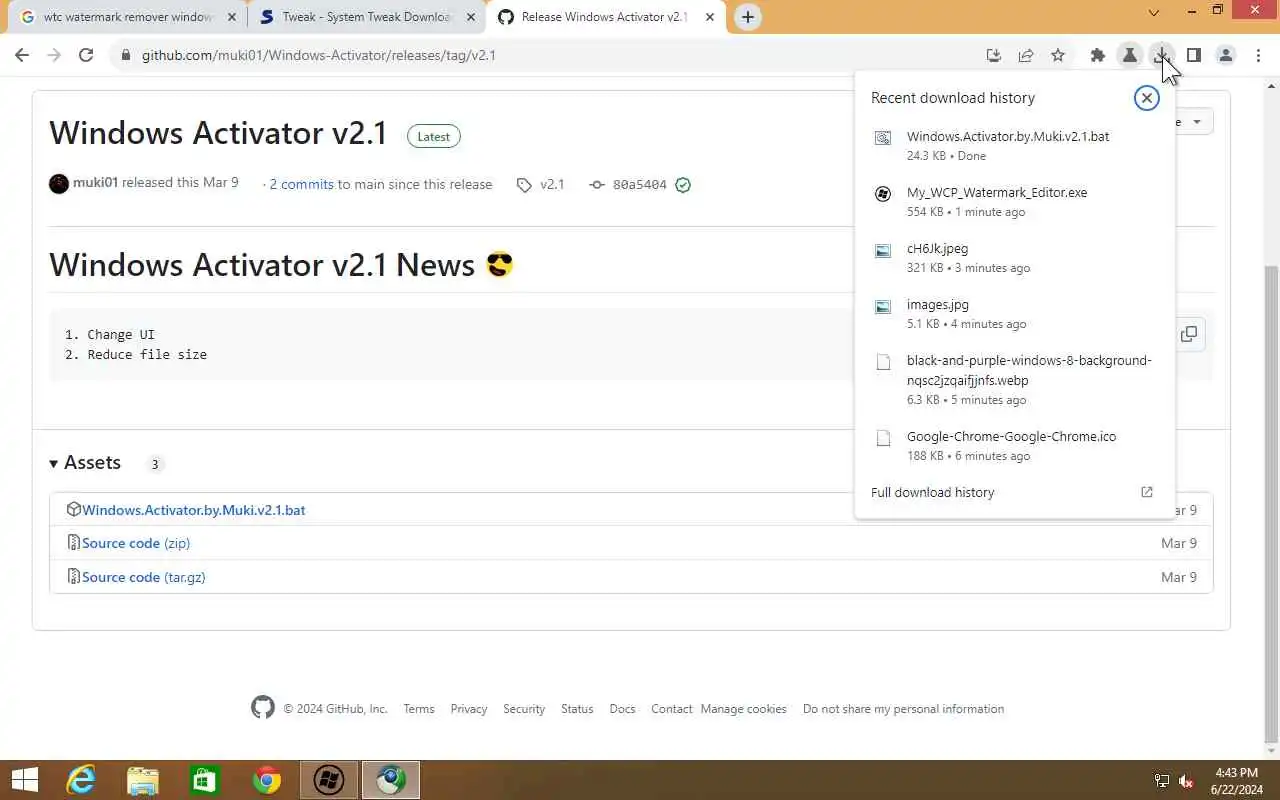The image size is (1280, 800).
Task: Click the cH6Jk.jpeg image file icon
Action: (883, 250)
